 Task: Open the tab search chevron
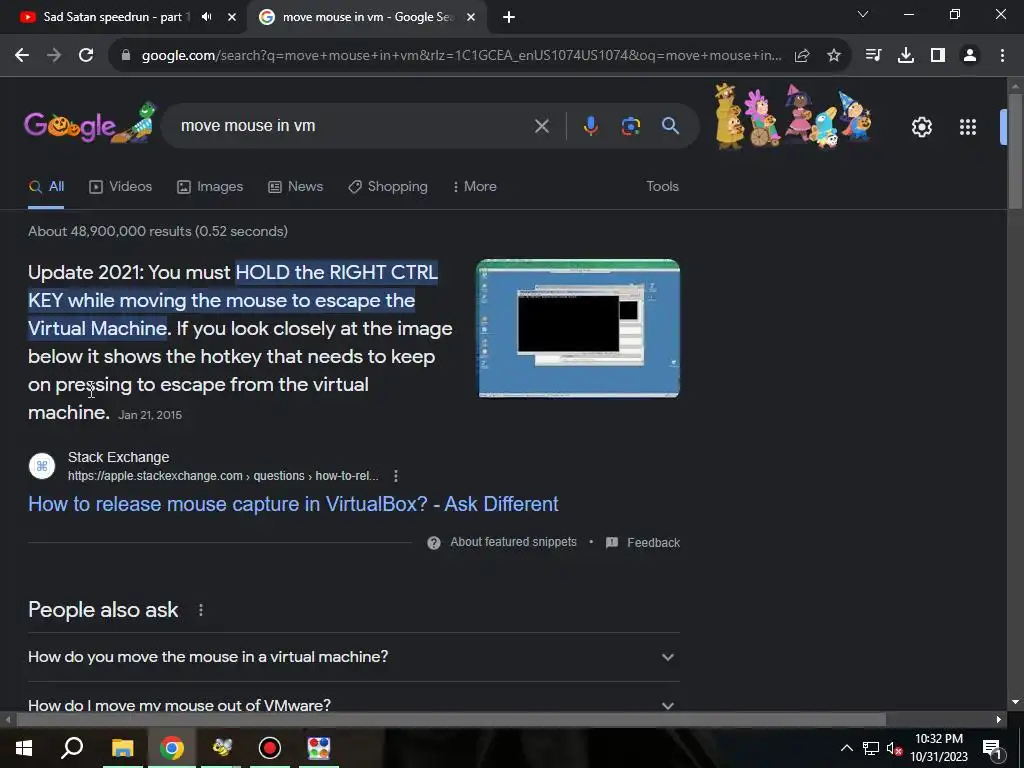(x=863, y=14)
